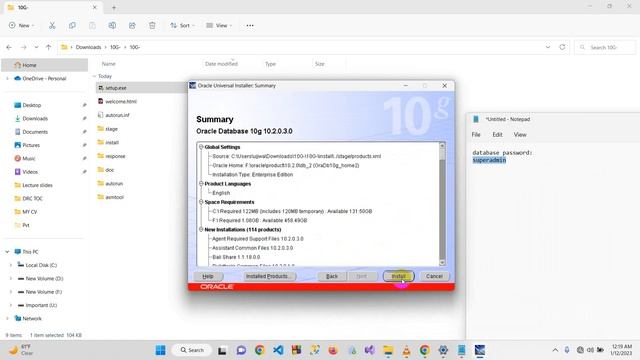
Task: Collapse the Space Requirements node
Action: 201,202
